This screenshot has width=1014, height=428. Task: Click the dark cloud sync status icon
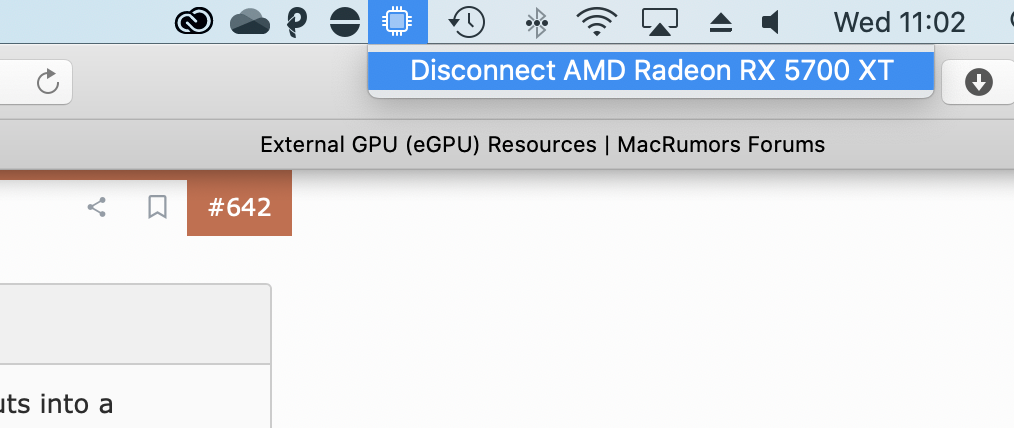point(249,21)
